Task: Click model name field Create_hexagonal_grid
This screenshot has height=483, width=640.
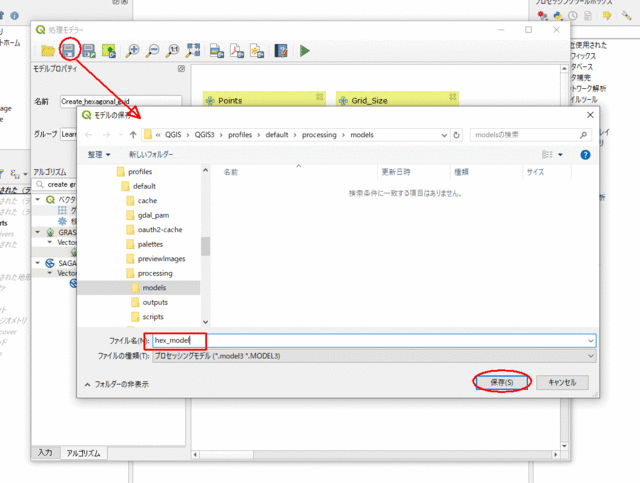Action: pos(121,101)
